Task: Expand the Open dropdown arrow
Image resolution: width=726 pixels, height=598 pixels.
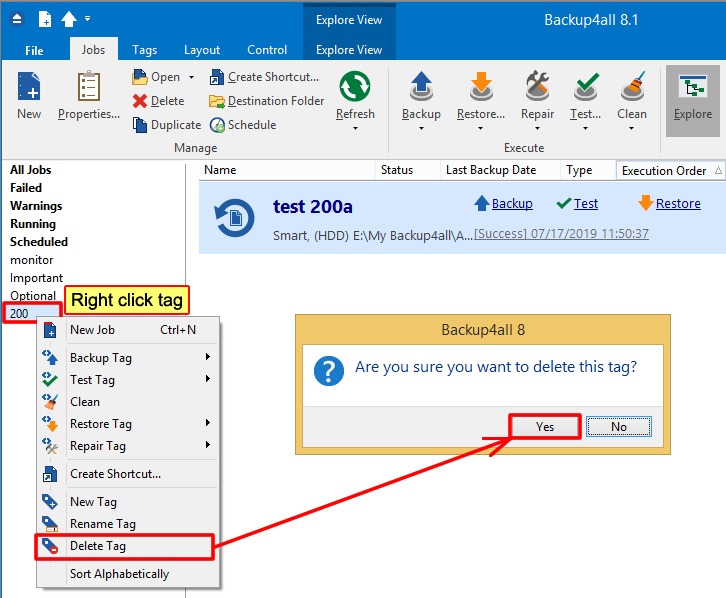Action: point(191,77)
